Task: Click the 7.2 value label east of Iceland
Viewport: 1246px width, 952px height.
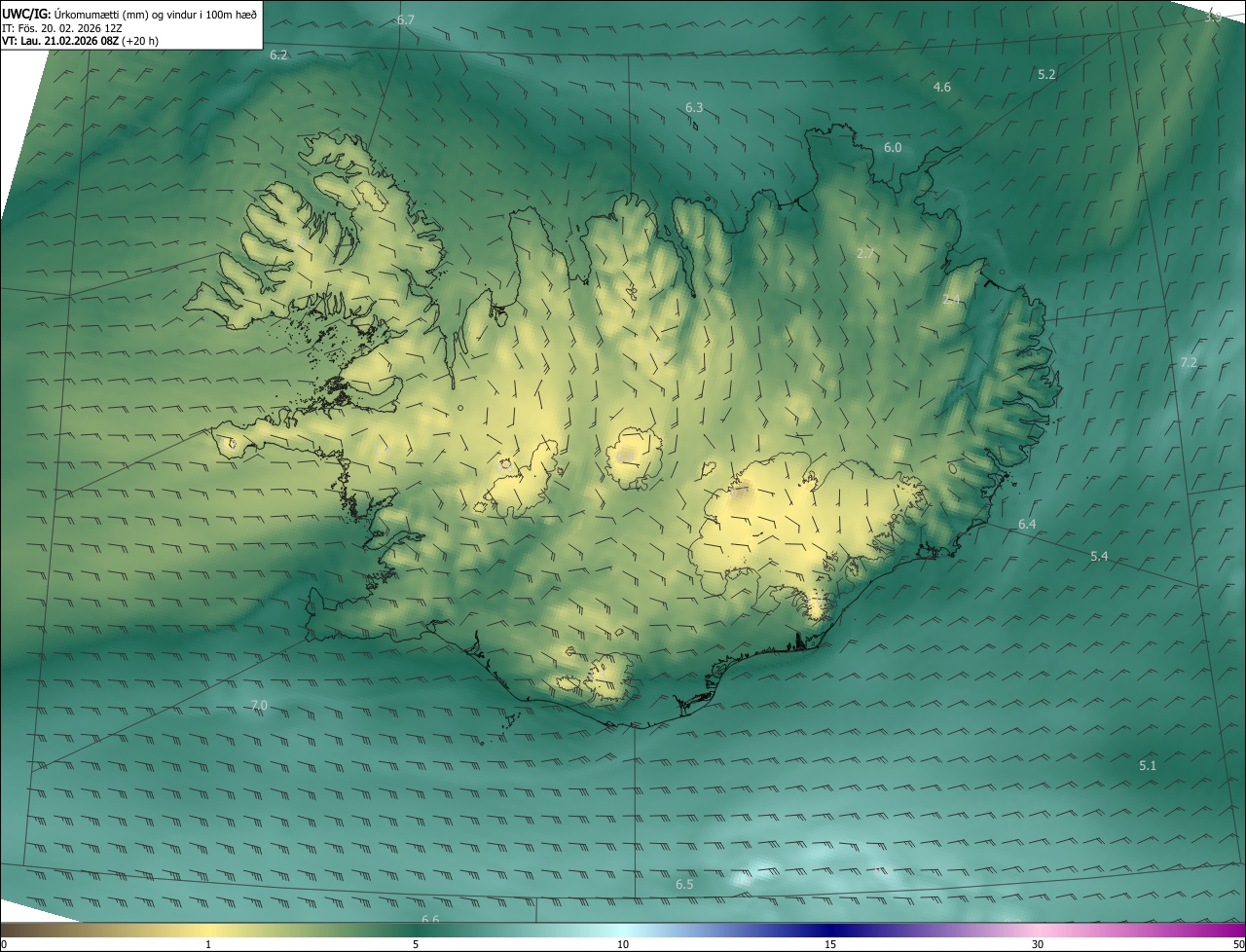Action: [x=1189, y=362]
